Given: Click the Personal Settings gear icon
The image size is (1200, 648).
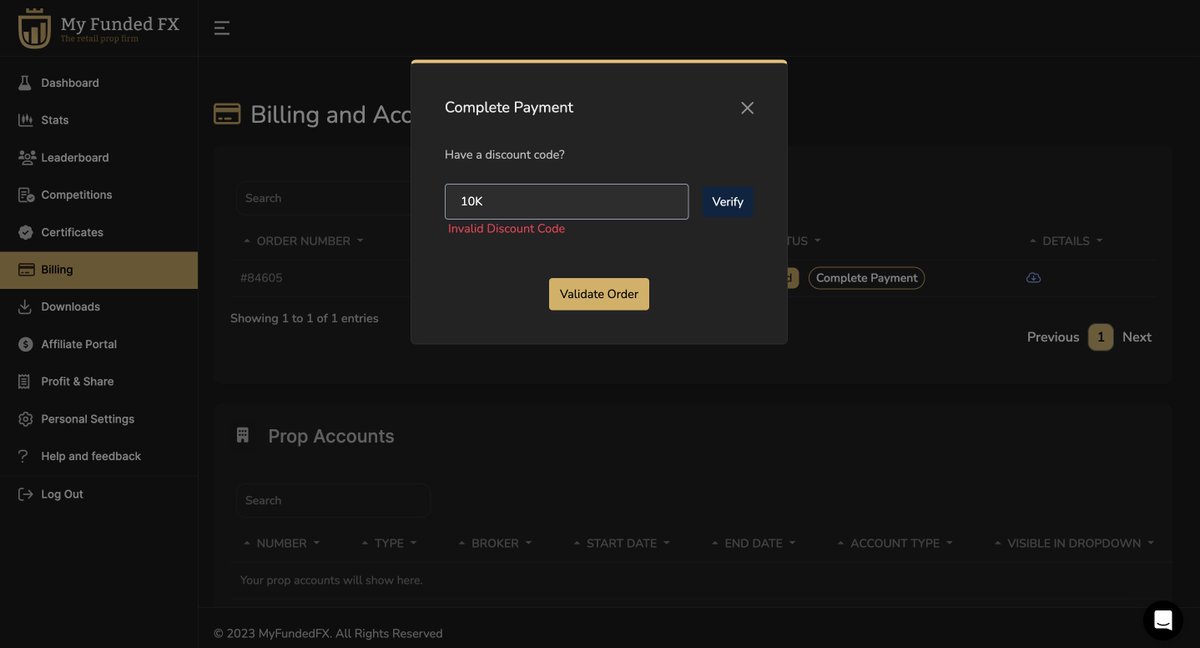Looking at the screenshot, I should click(x=25, y=419).
